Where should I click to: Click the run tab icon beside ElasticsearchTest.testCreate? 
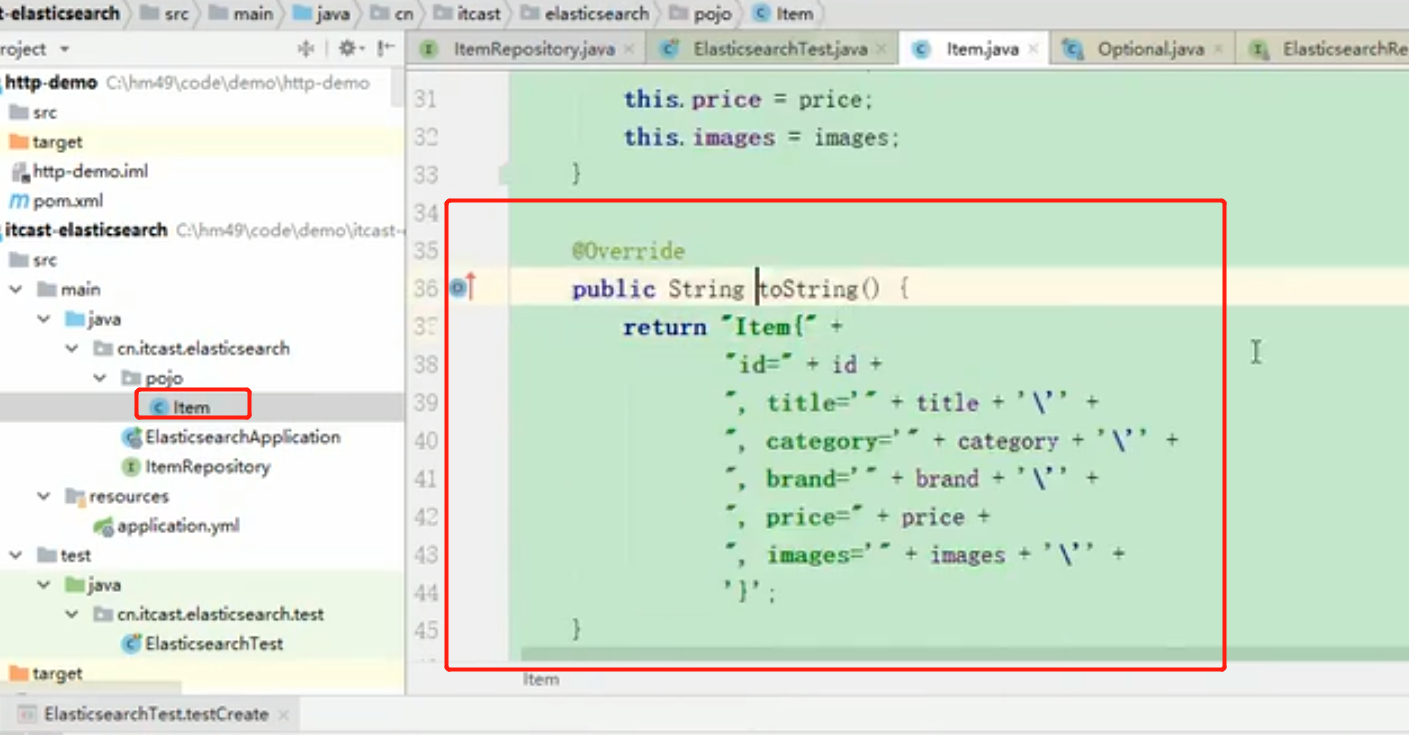point(27,714)
